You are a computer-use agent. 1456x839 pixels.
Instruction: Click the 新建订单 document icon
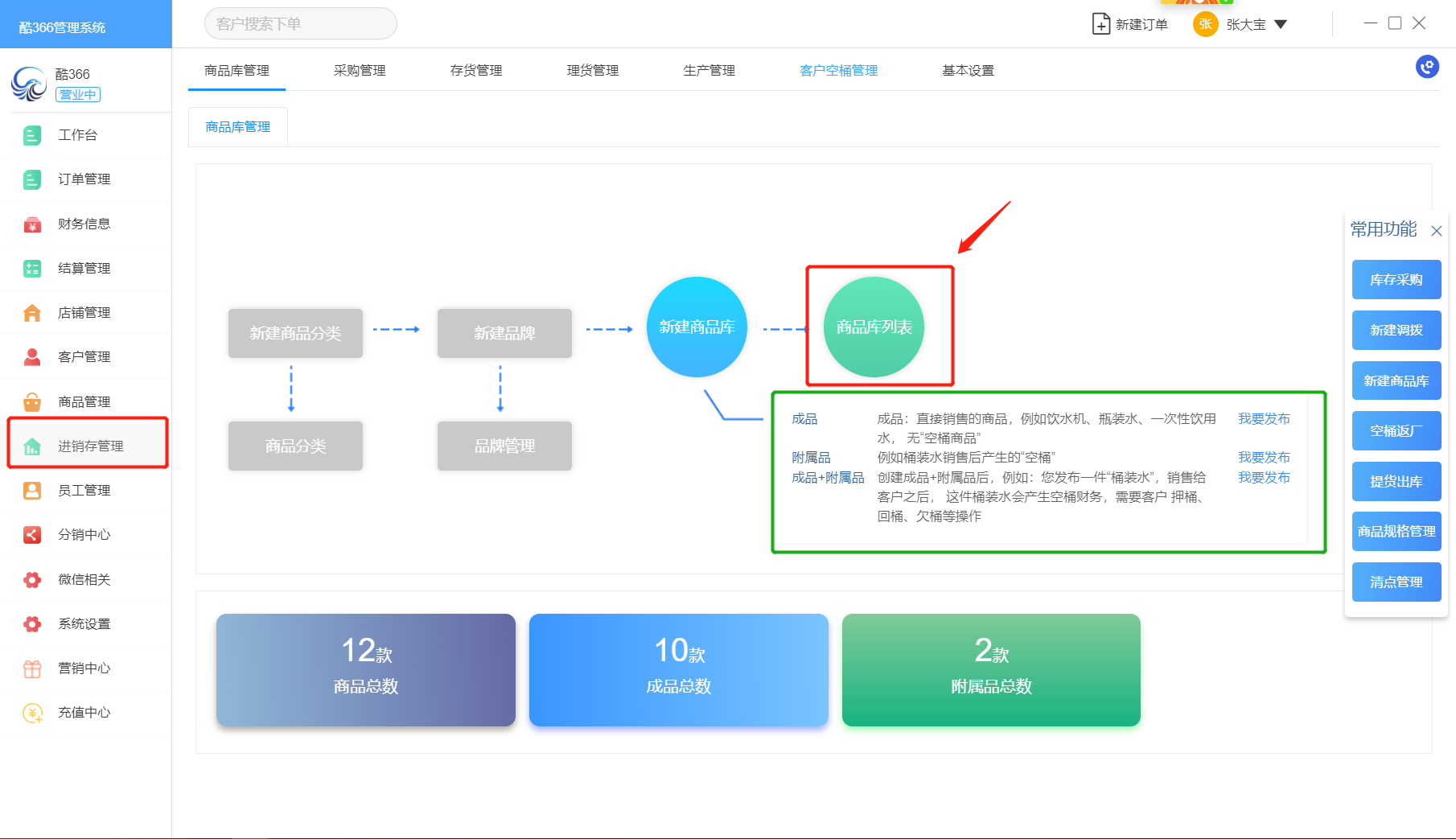1100,24
